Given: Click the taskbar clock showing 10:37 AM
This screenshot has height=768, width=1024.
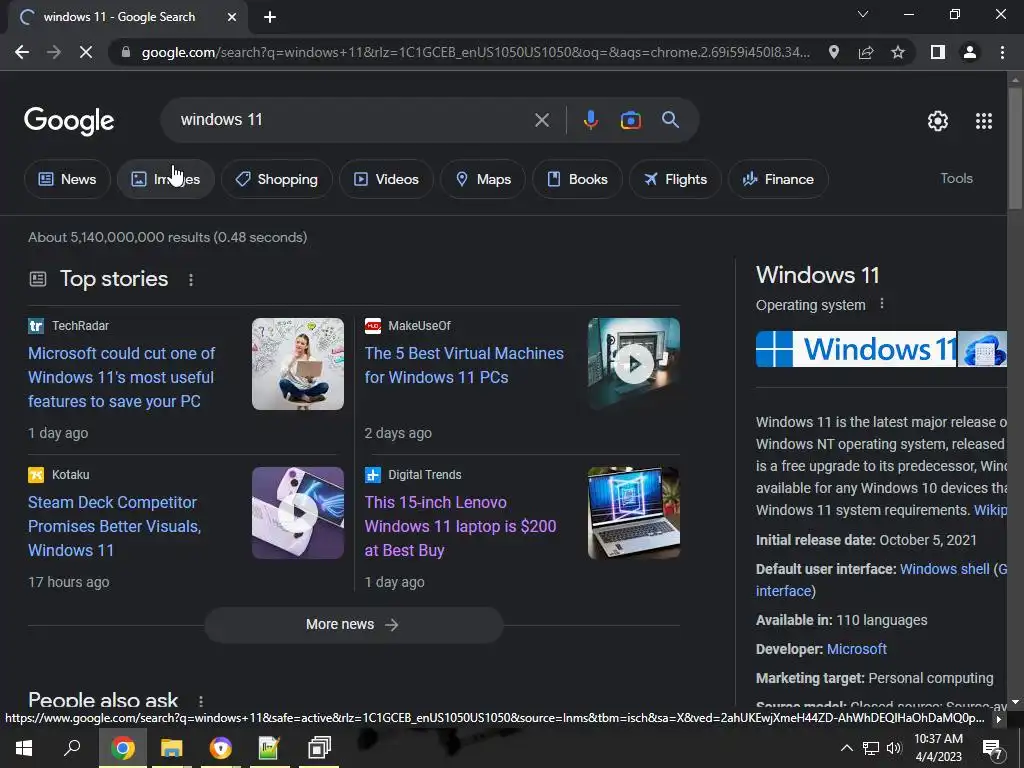Looking at the screenshot, I should (x=938, y=748).
